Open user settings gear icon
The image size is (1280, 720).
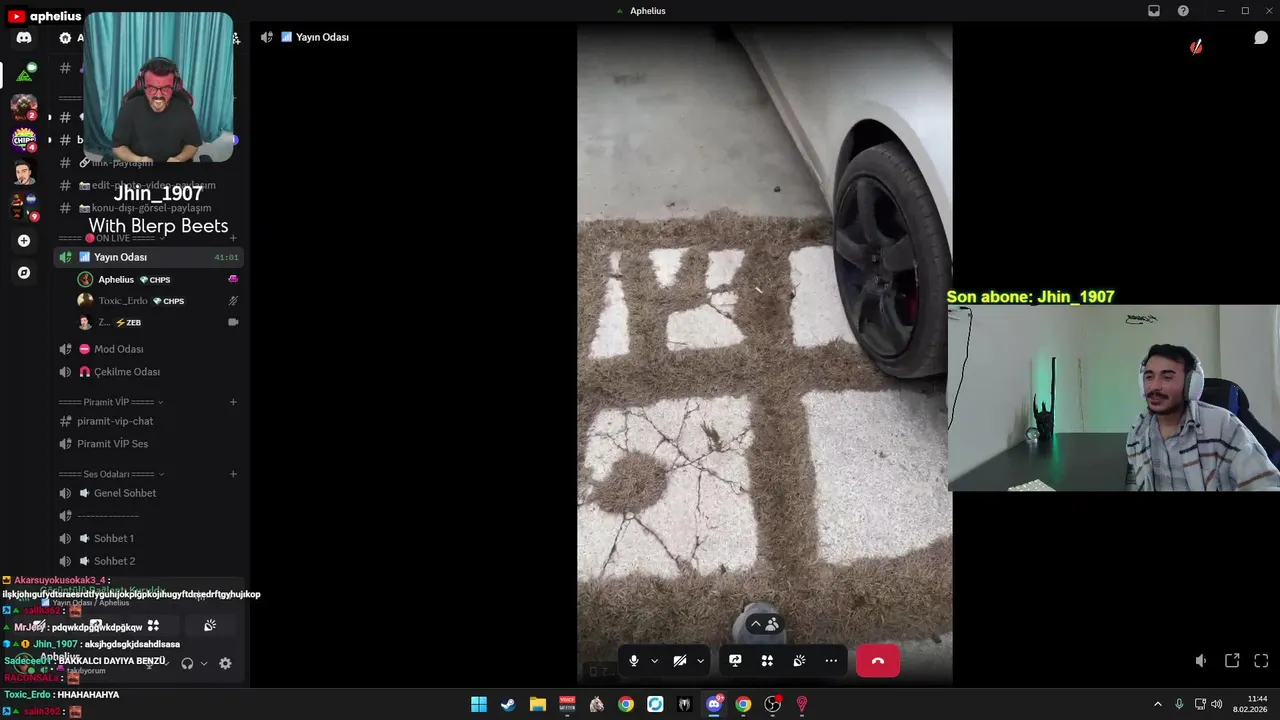click(225, 663)
